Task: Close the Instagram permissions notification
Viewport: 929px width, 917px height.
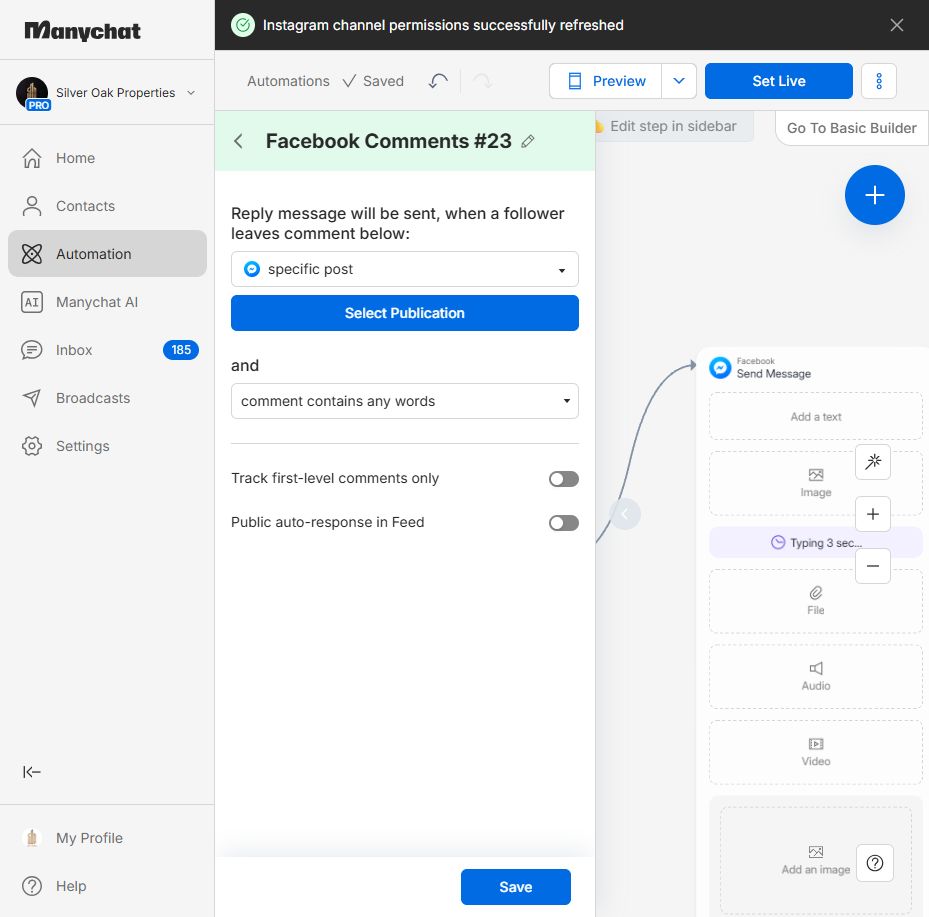Action: coord(896,25)
